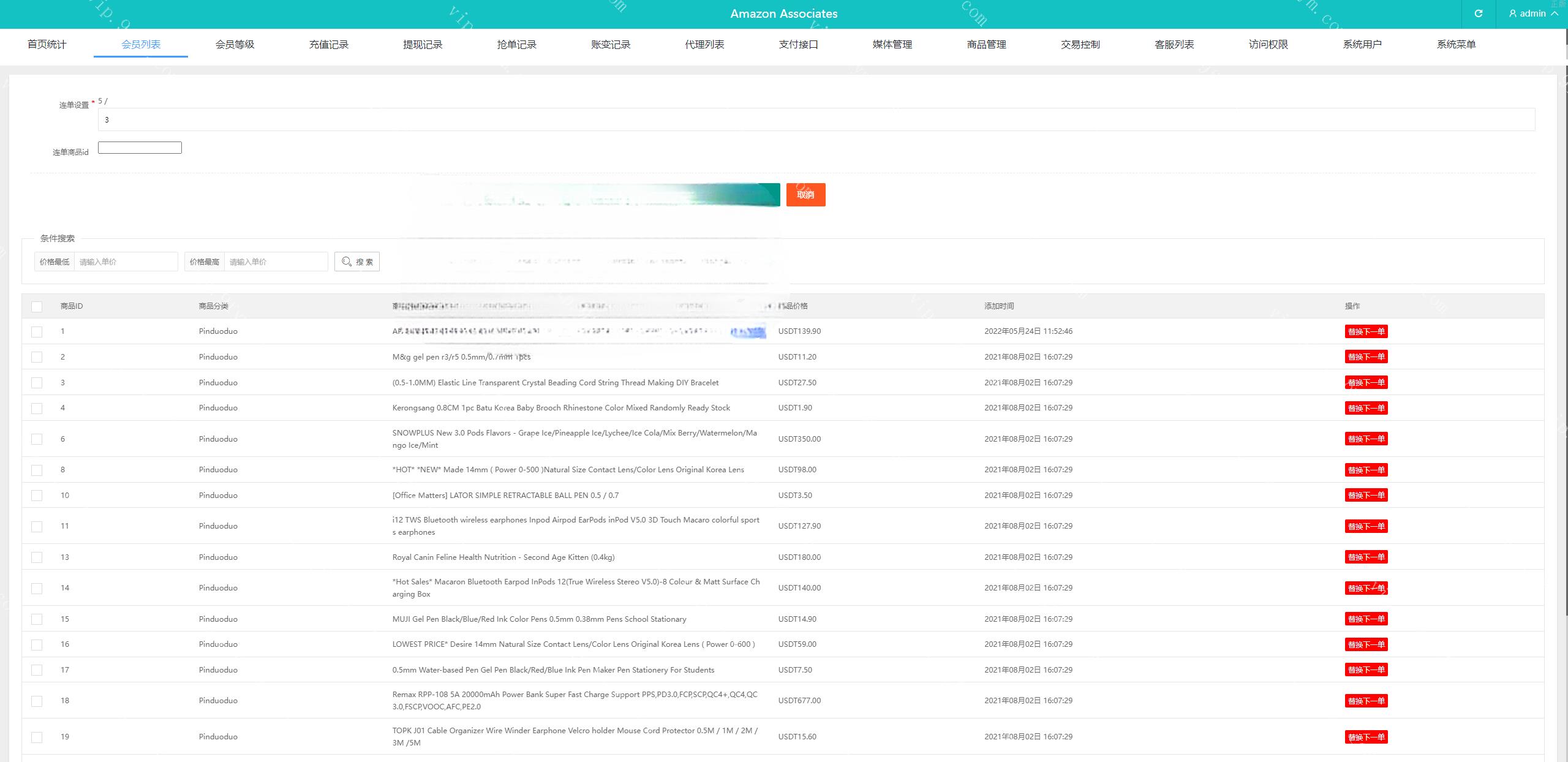
Task: Open the admin user dropdown menu
Action: 1532,13
